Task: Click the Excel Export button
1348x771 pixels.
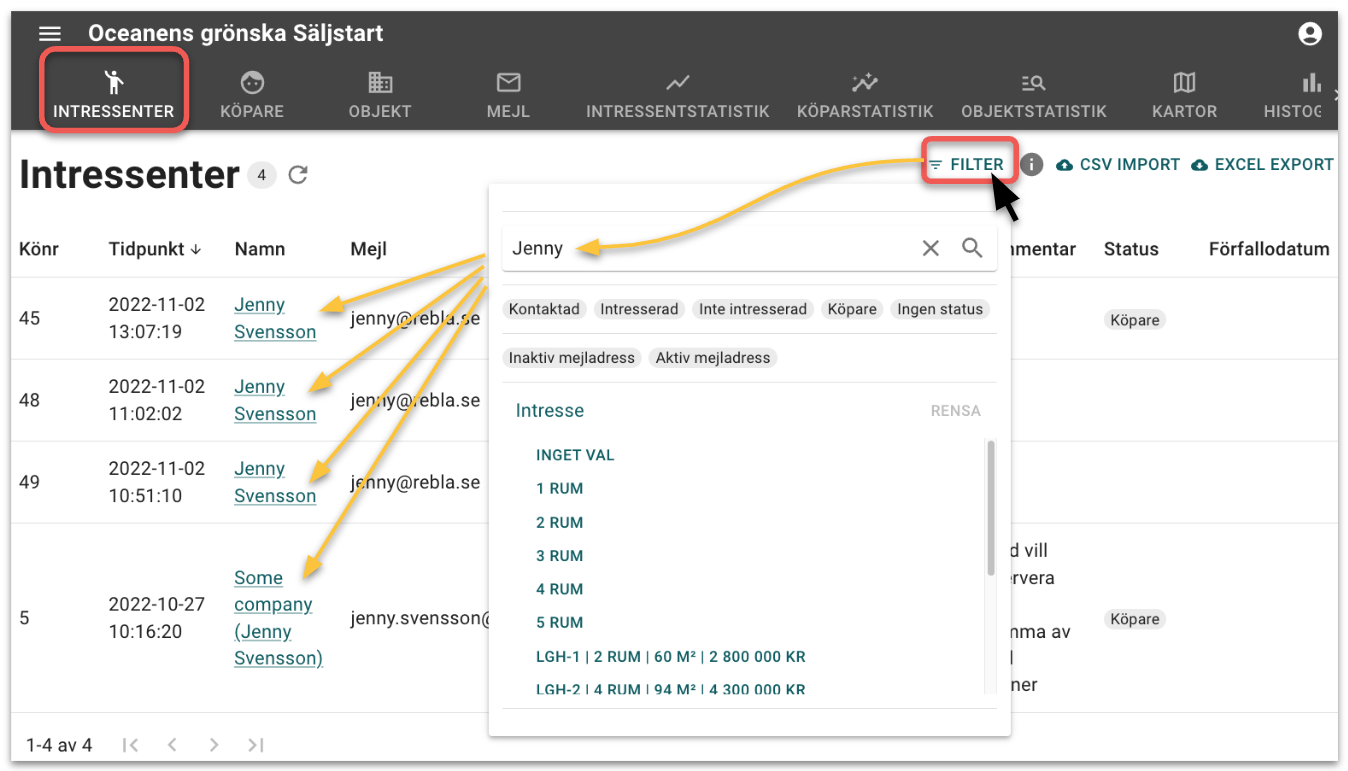Action: (x=1263, y=165)
